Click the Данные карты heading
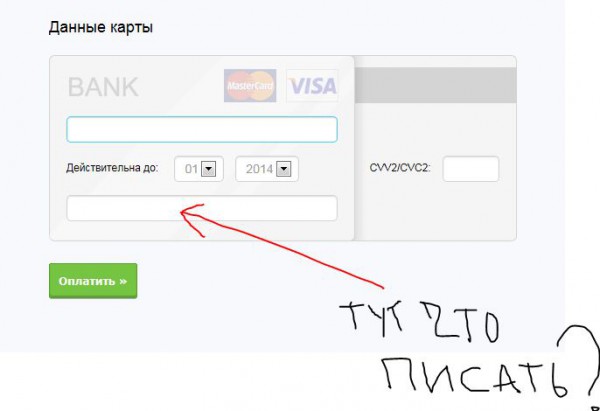Screen dimensions: 600x411 coord(101,28)
